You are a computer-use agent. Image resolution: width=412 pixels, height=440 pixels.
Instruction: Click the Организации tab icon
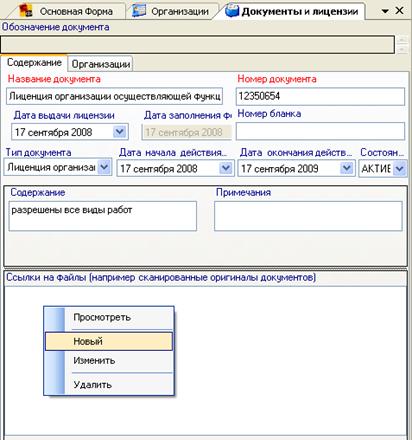click(x=139, y=11)
